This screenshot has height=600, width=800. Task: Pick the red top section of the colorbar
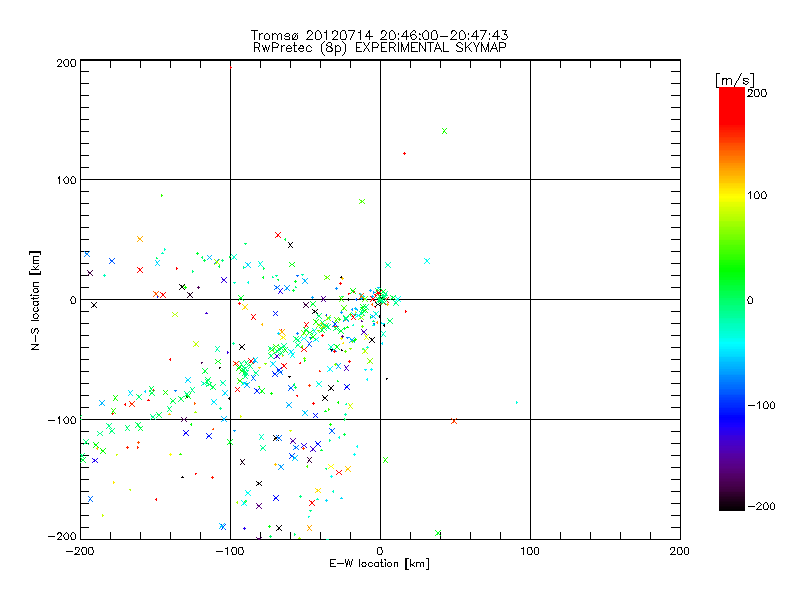pyautogui.click(x=732, y=107)
